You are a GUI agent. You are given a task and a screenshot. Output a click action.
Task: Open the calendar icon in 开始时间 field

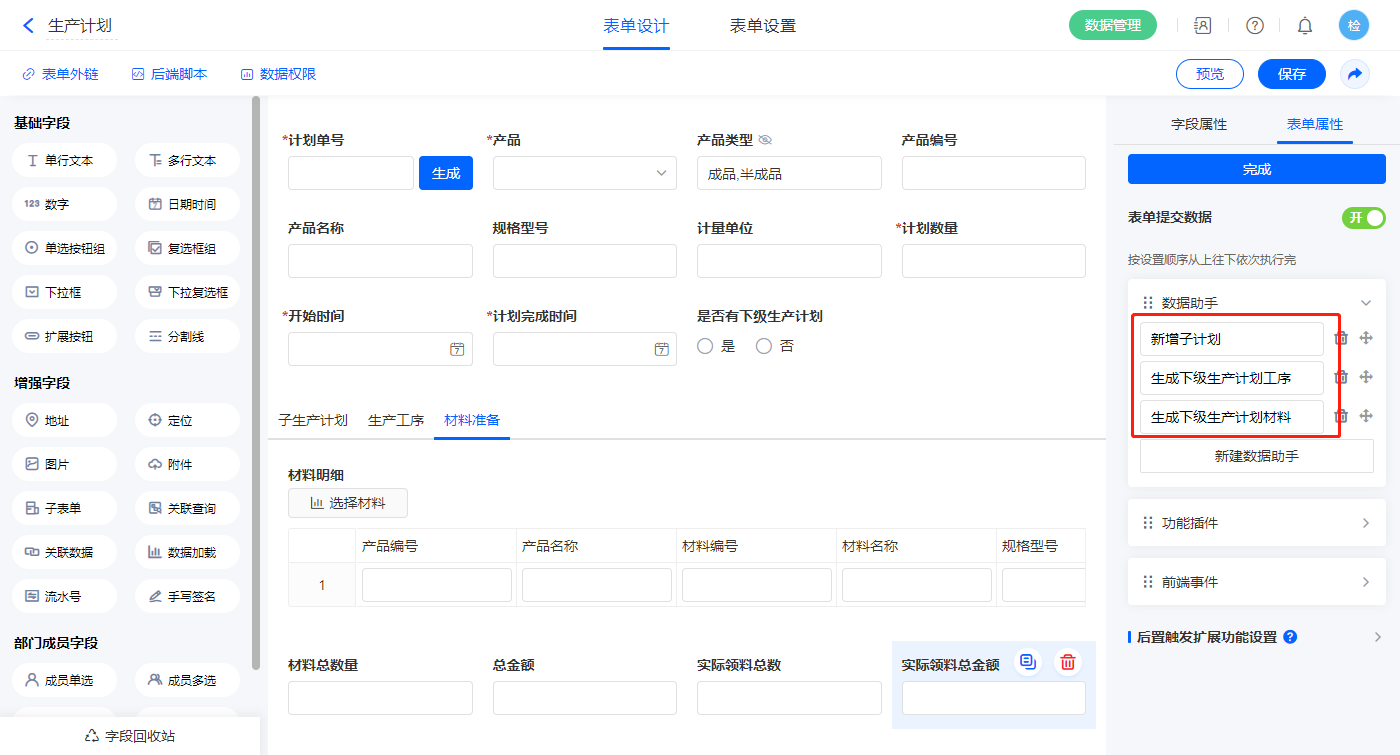click(x=457, y=349)
